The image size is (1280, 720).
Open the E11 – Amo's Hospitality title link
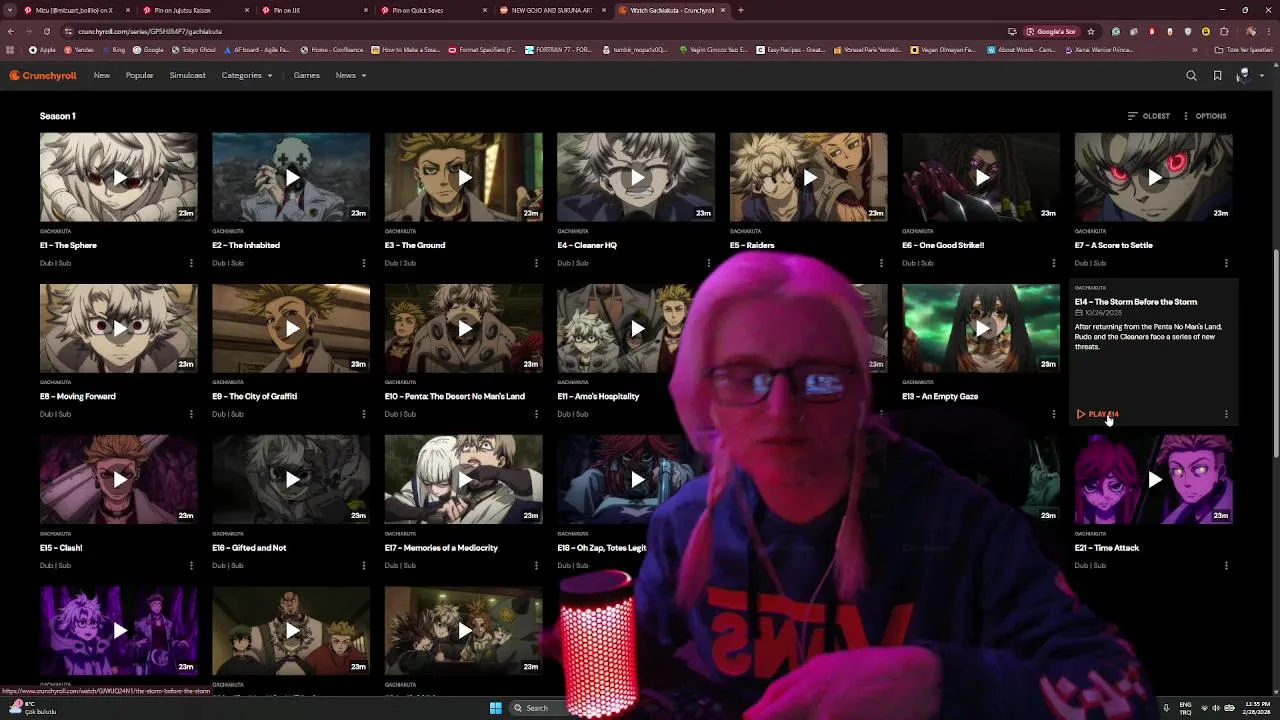pyautogui.click(x=598, y=396)
